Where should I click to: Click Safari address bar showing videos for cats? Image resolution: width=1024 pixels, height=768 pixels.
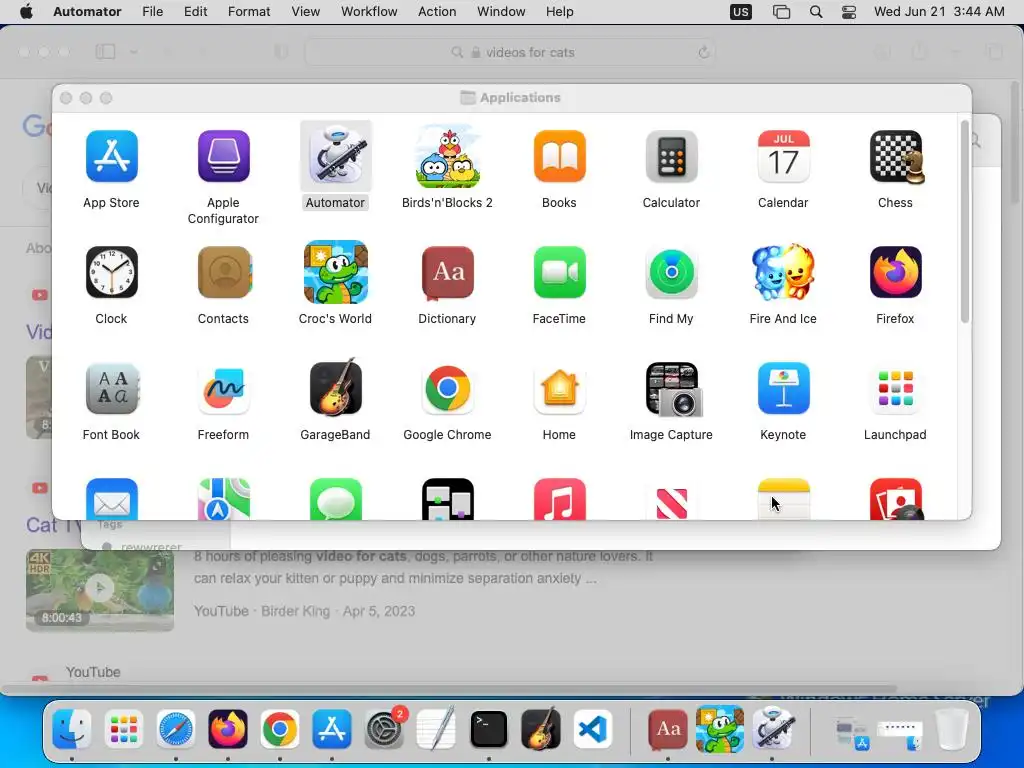pos(510,52)
